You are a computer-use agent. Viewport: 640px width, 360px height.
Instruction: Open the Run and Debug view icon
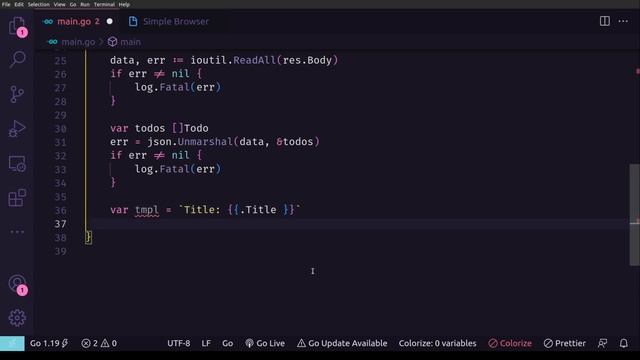click(x=17, y=129)
